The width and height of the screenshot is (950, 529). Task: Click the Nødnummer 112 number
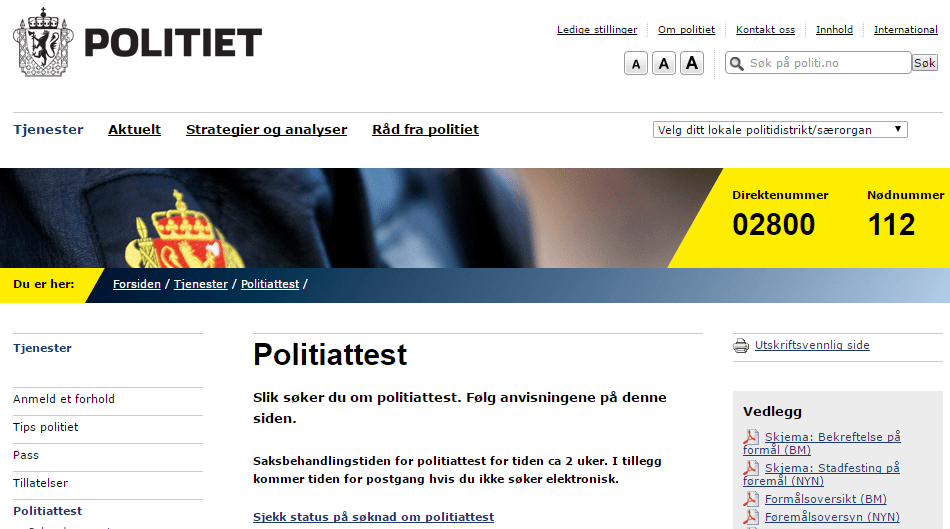point(891,225)
